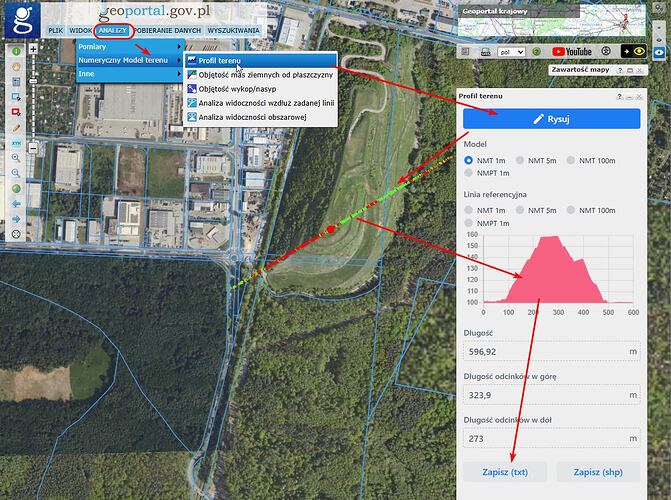Click the lower magnifier zoom tool
Viewport: 671px width, 500px height.
[x=16, y=173]
